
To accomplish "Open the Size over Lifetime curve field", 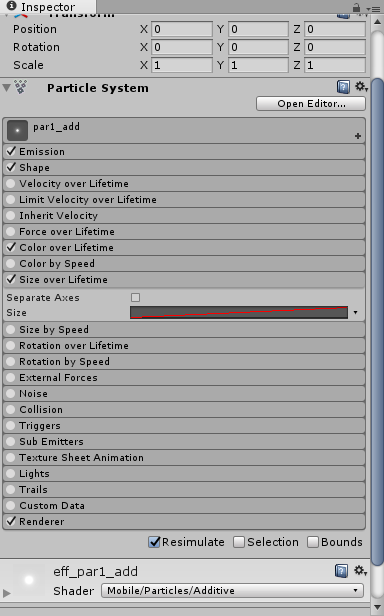I will tap(239, 312).
